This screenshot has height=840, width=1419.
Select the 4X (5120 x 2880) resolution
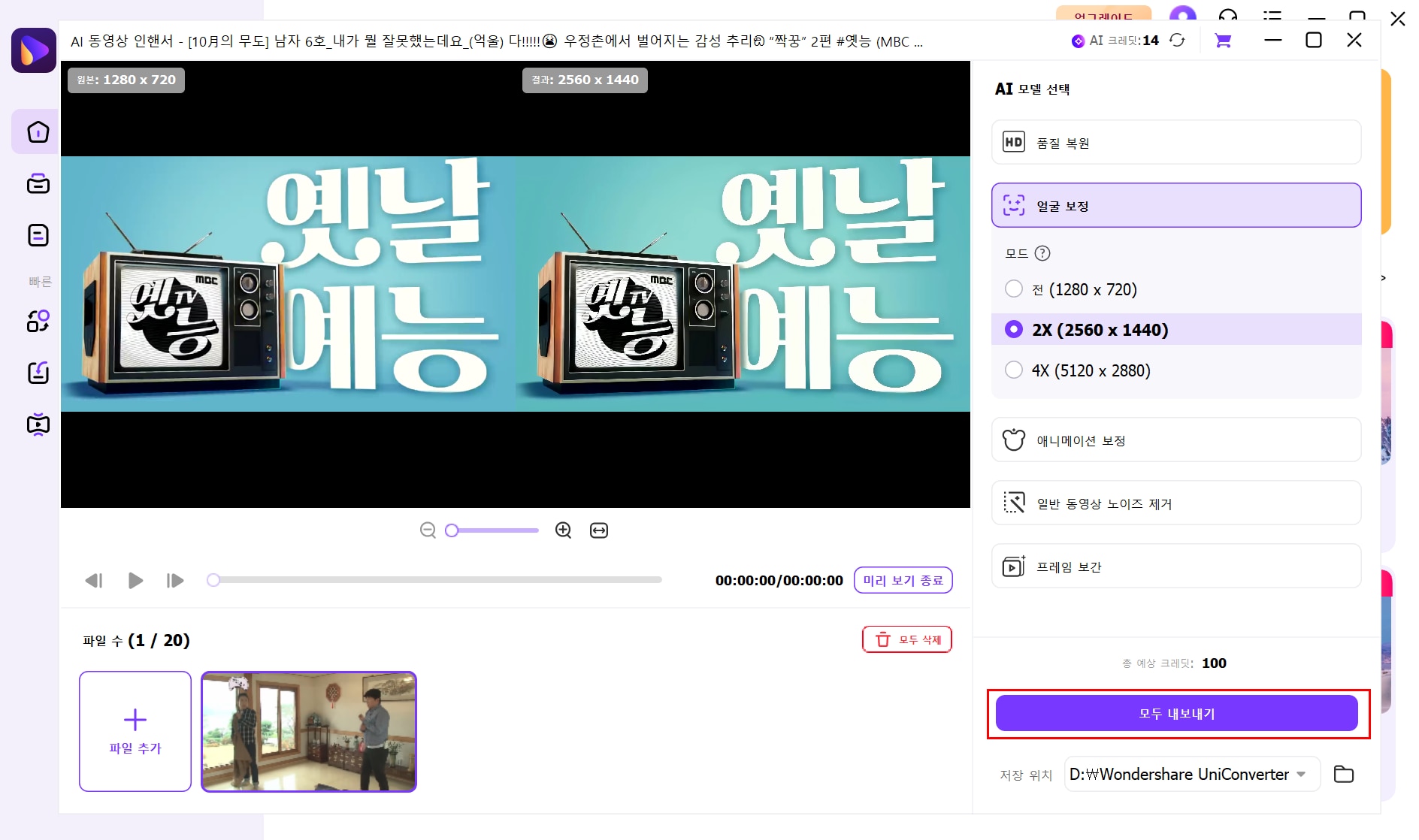tap(1014, 370)
